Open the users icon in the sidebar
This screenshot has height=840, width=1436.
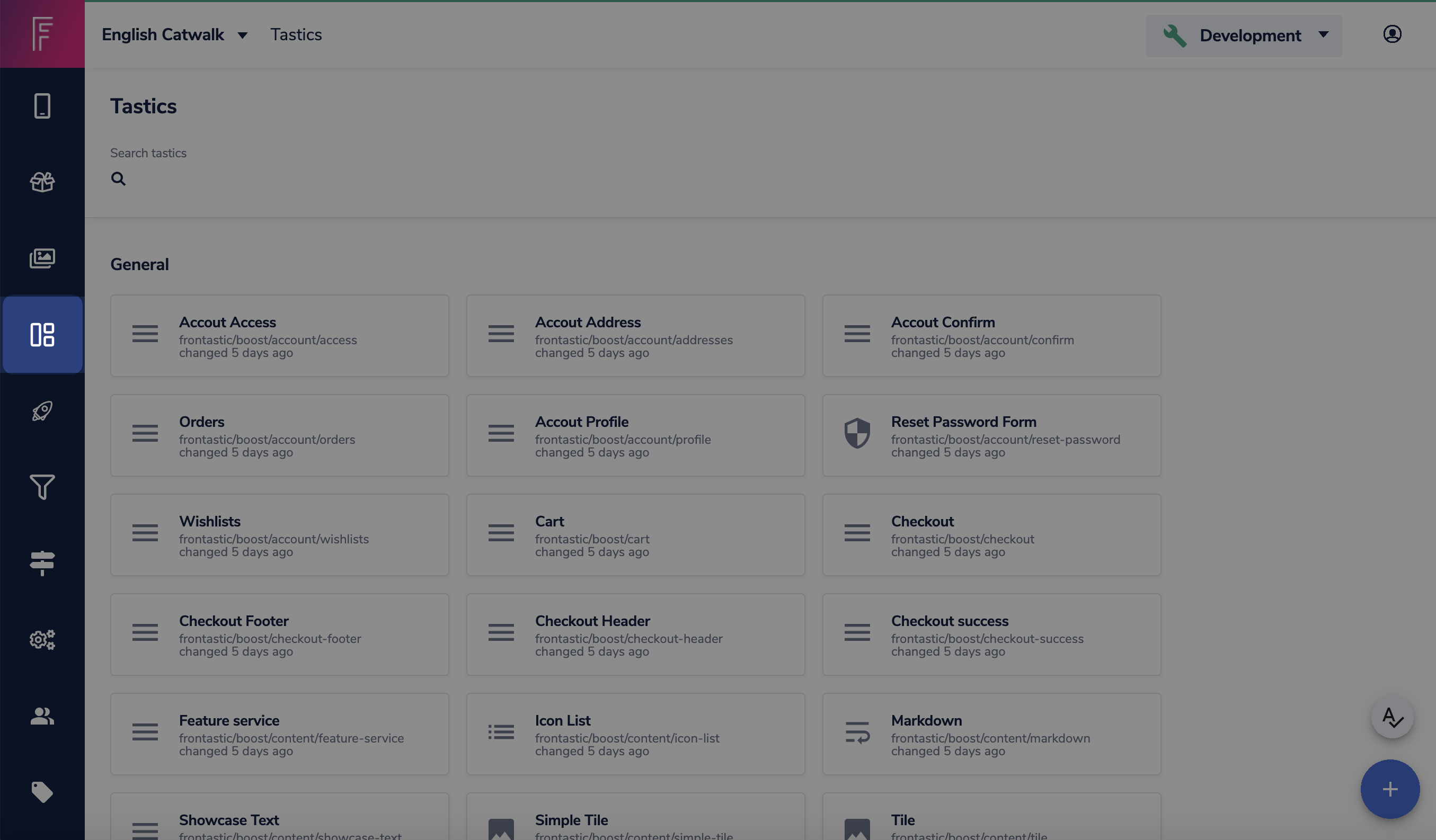coord(42,716)
